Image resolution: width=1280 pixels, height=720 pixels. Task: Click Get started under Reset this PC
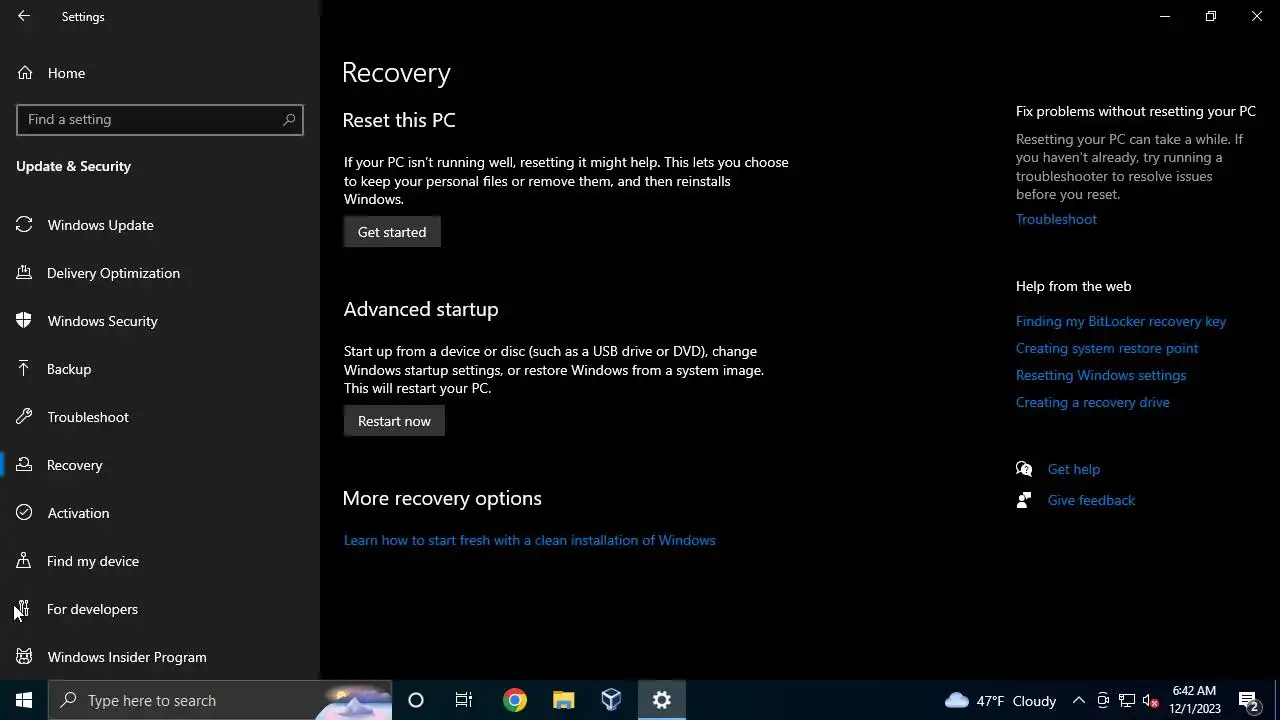tap(392, 232)
